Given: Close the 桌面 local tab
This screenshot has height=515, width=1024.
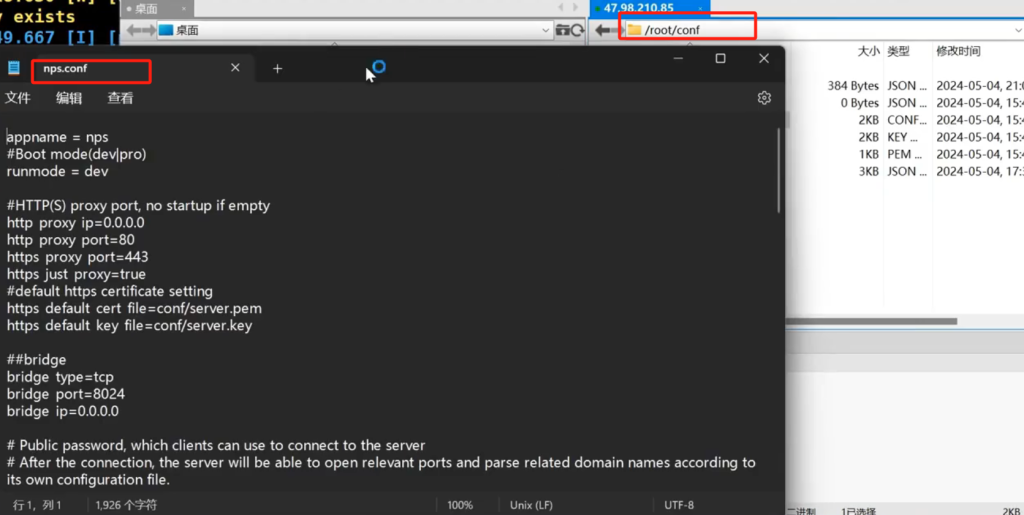Looking at the screenshot, I should click(x=184, y=8).
